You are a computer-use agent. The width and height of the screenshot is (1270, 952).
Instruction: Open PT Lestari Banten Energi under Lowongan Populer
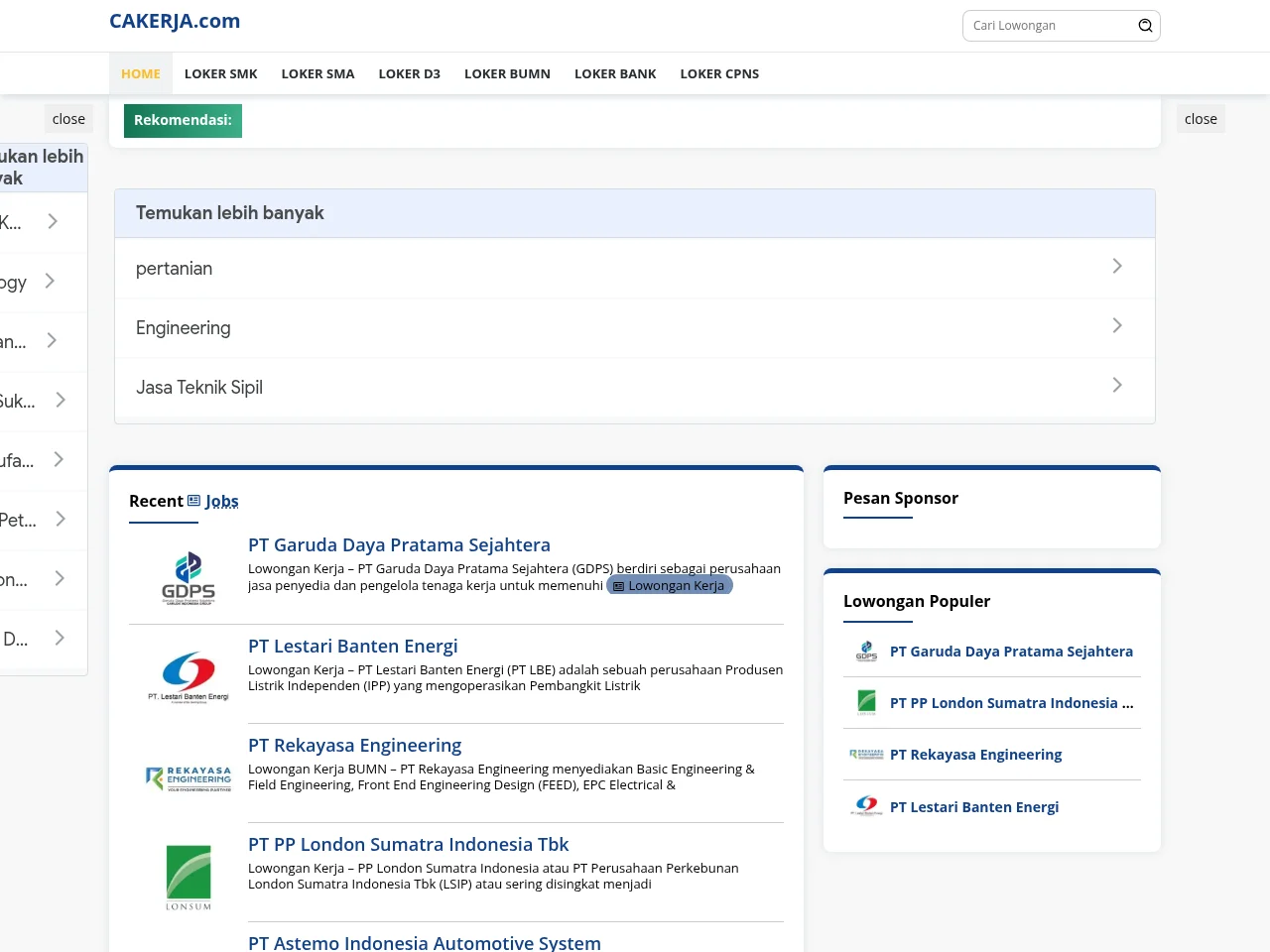coord(974,807)
